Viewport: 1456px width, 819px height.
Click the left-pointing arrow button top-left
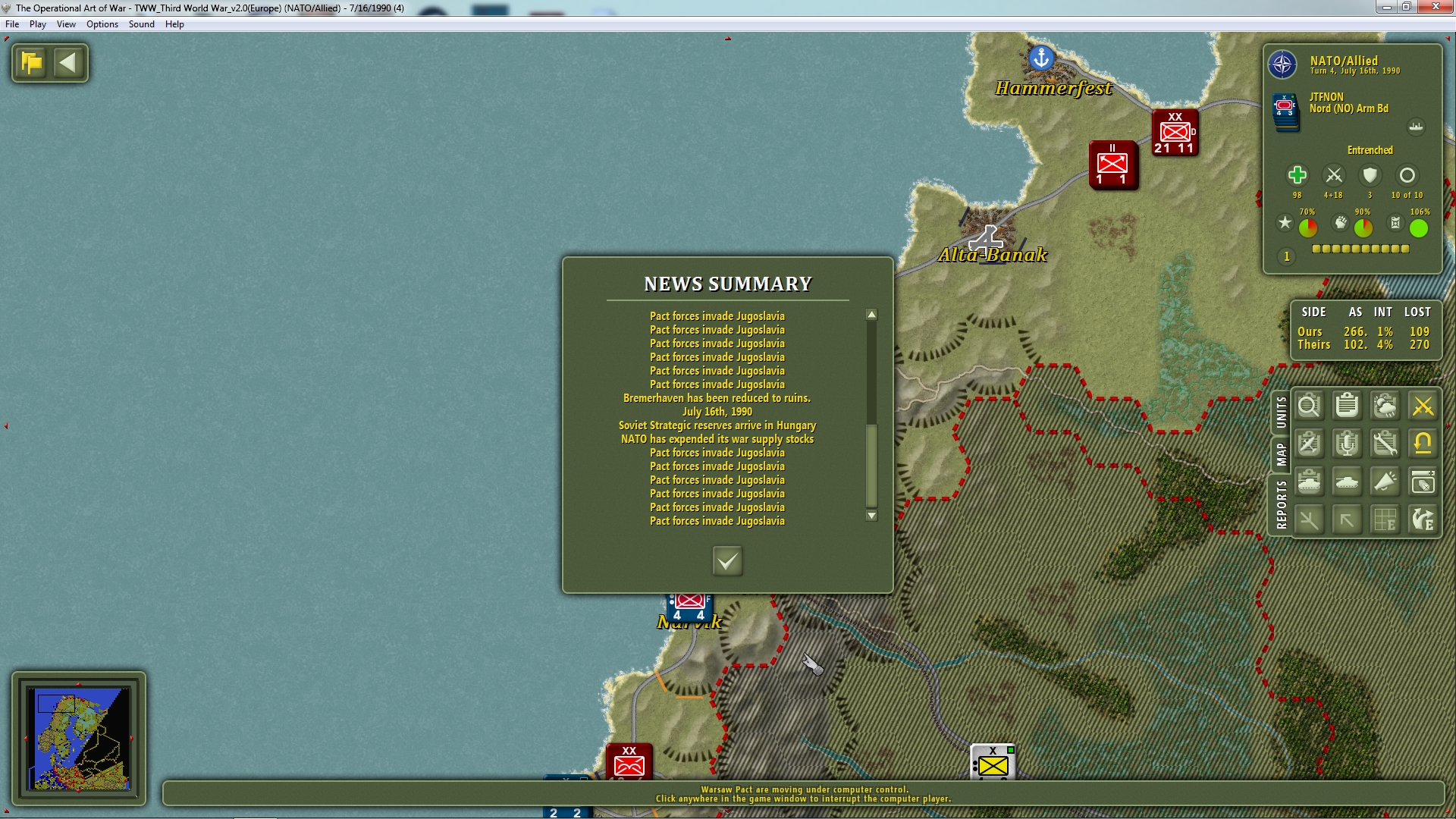(x=68, y=62)
